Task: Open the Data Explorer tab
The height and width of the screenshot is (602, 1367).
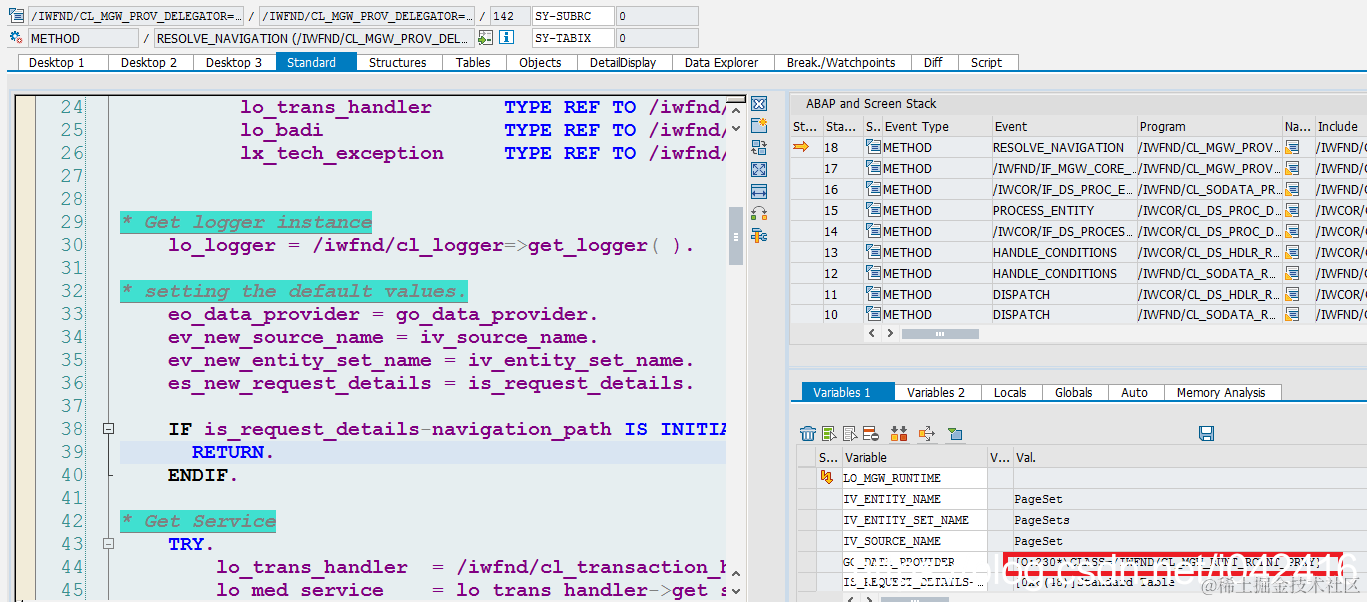Action: click(721, 62)
